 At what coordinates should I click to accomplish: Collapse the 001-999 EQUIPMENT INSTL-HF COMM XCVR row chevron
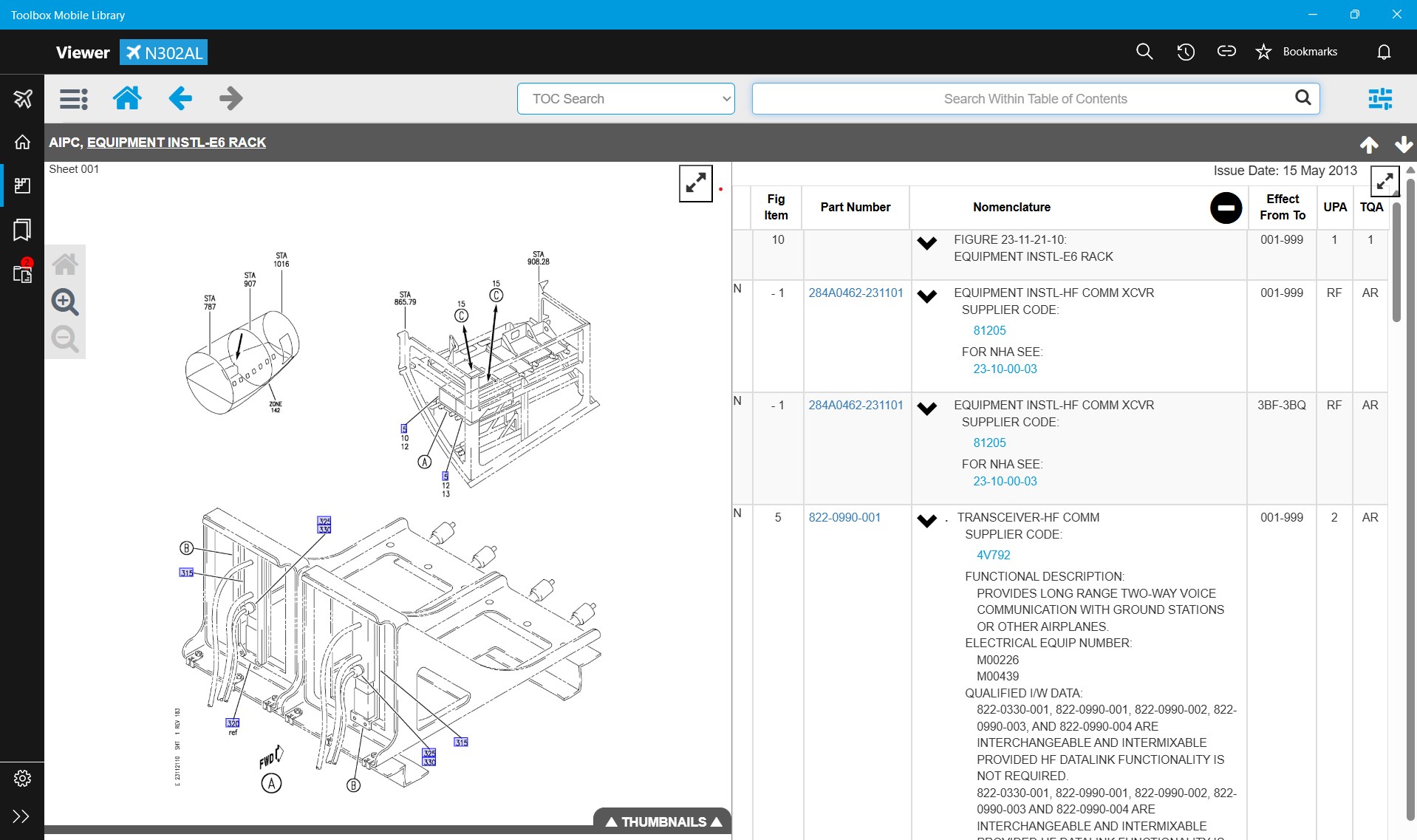[x=926, y=296]
